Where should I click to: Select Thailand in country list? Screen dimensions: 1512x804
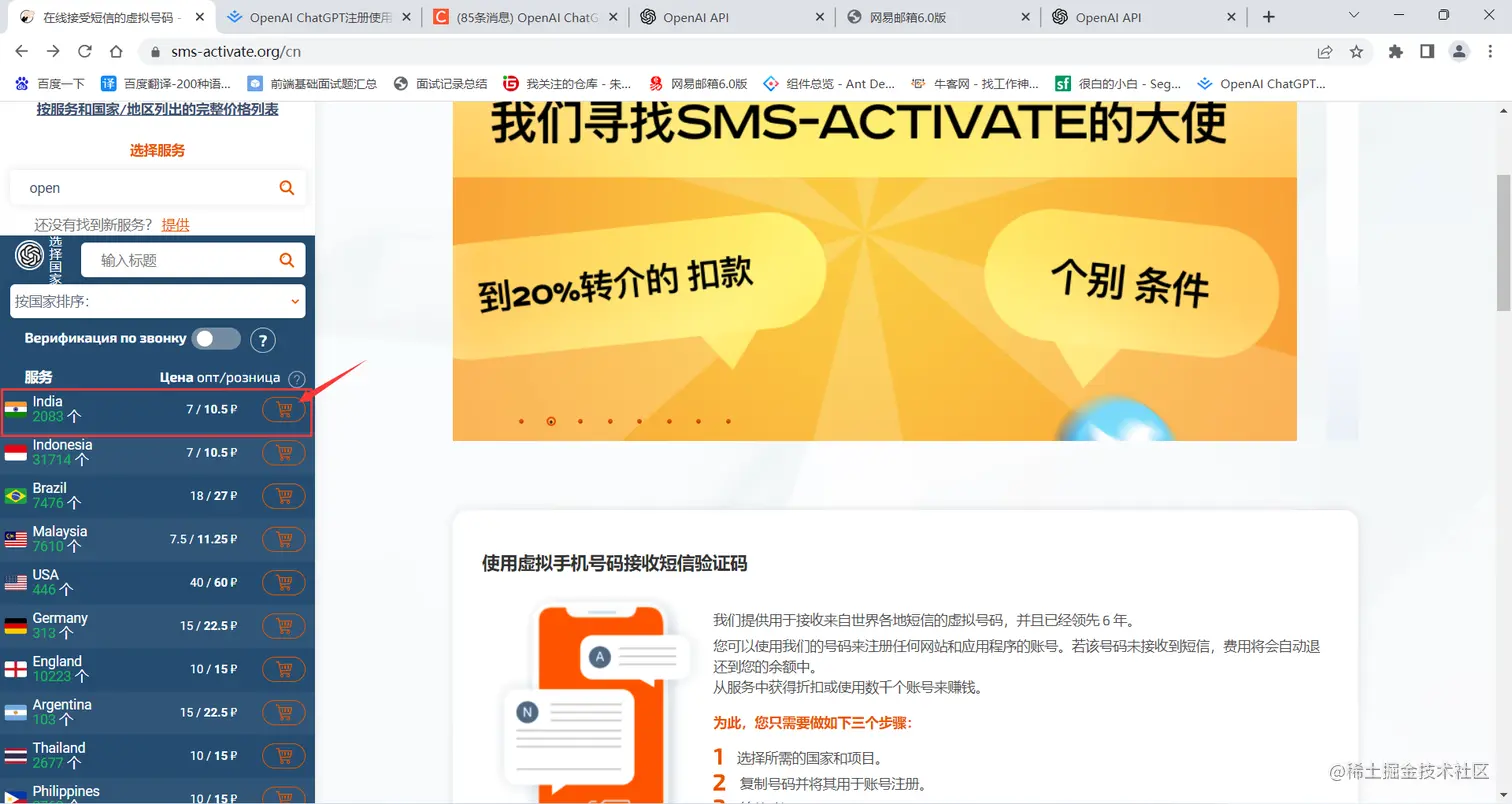[x=157, y=755]
